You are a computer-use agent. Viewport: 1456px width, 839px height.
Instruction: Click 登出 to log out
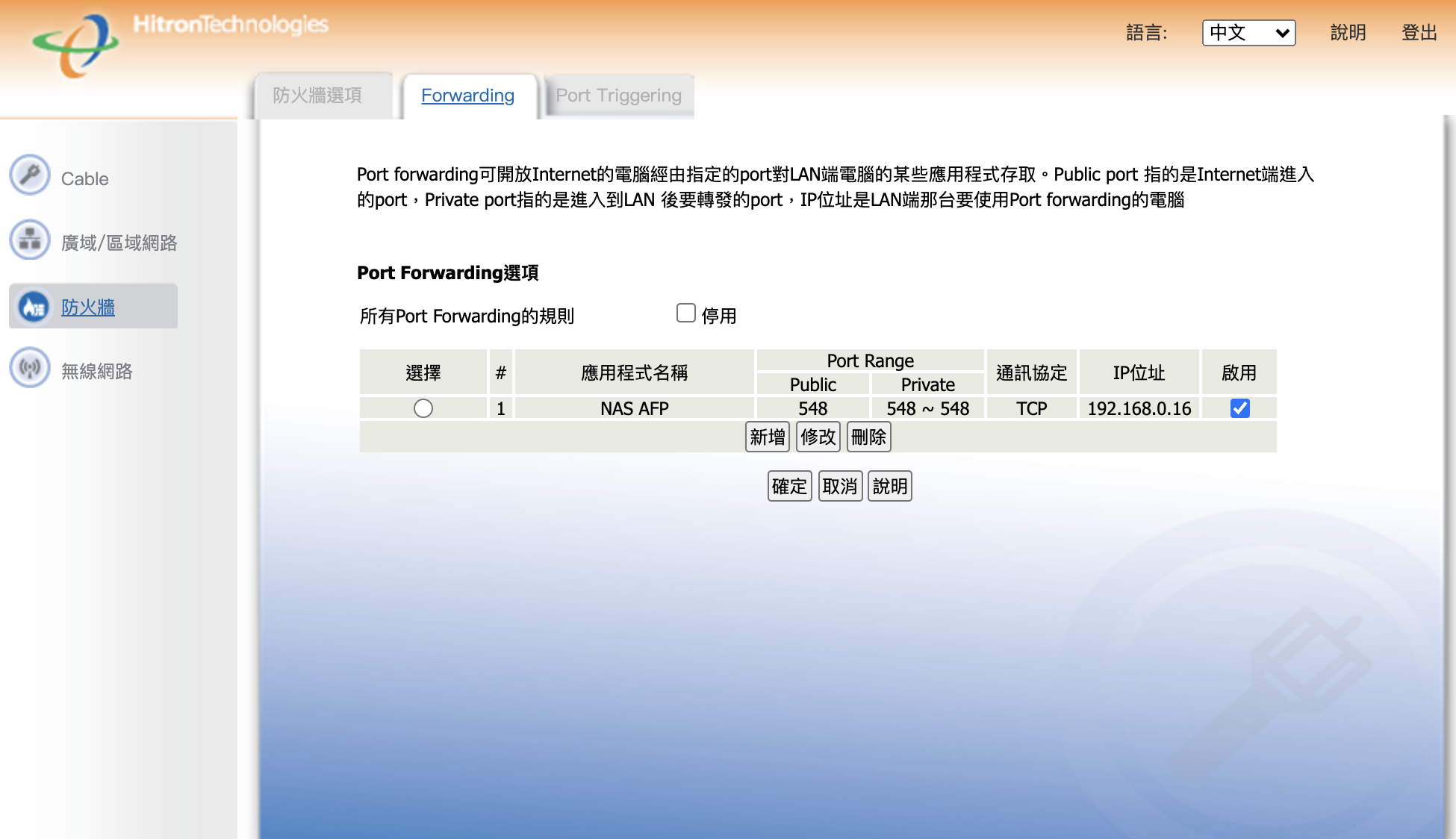pos(1419,33)
